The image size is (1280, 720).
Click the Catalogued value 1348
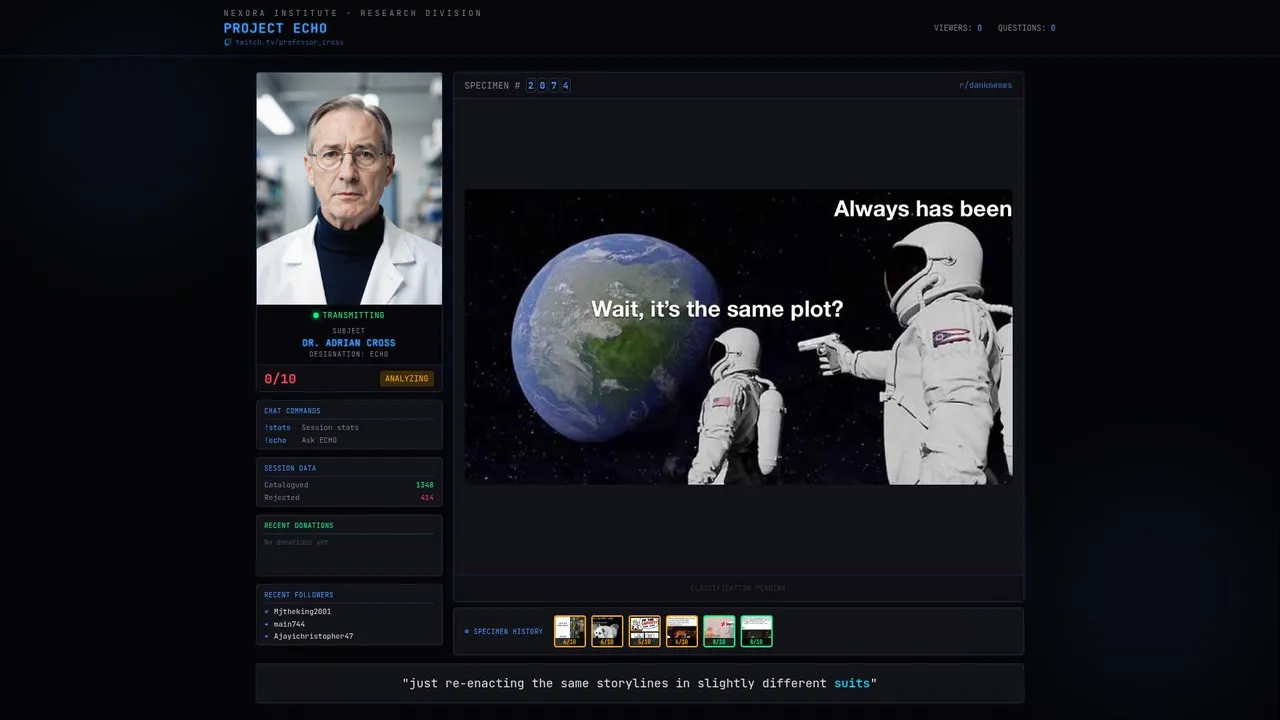click(425, 485)
